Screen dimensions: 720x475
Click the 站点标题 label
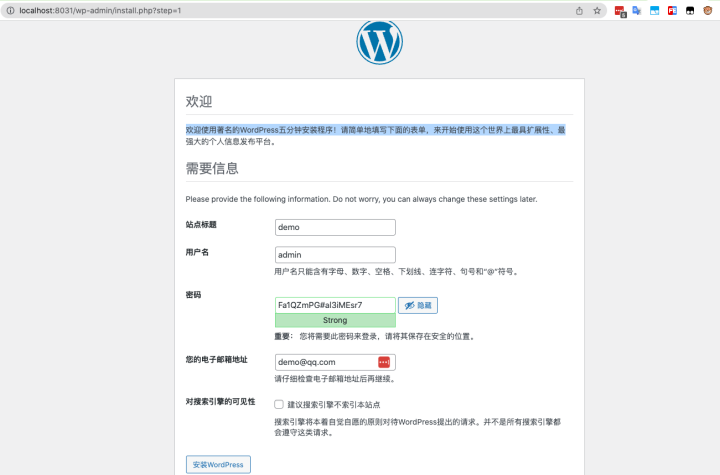tap(201, 225)
